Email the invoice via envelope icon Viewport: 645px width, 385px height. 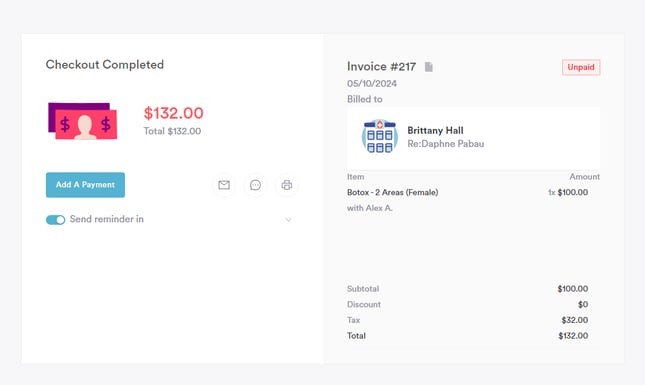tap(224, 185)
